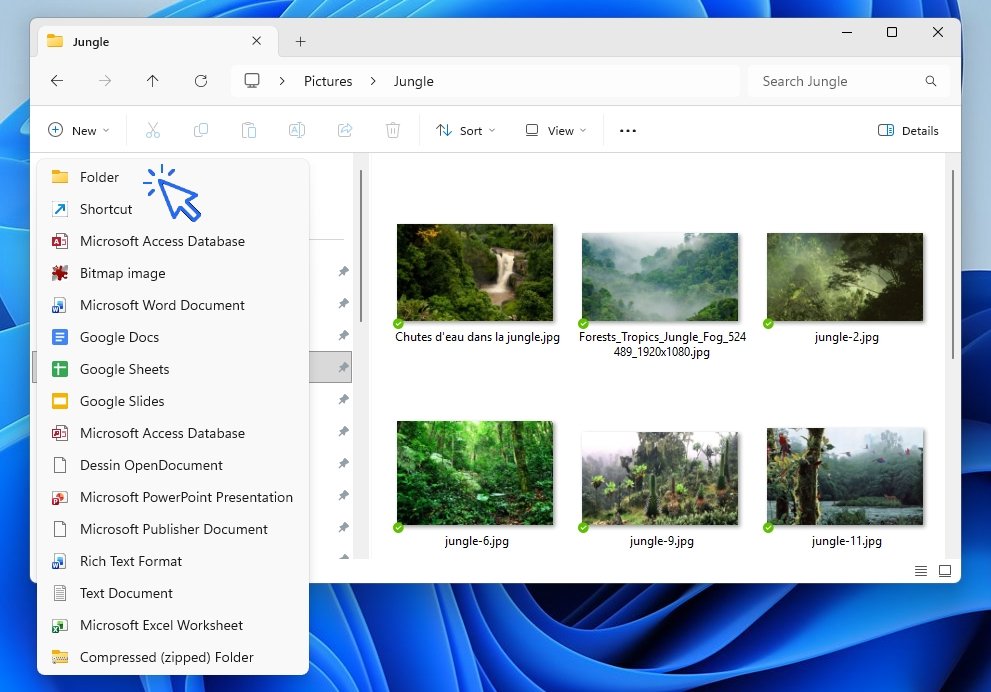991x692 pixels.
Task: Open the View dropdown
Action: (553, 130)
